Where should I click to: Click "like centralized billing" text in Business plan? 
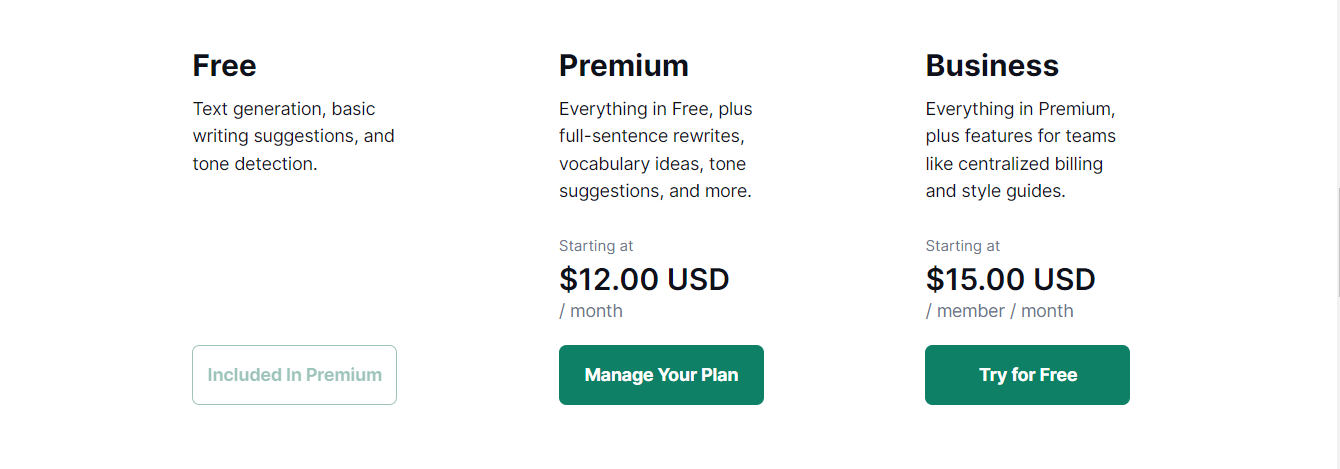tap(1014, 164)
